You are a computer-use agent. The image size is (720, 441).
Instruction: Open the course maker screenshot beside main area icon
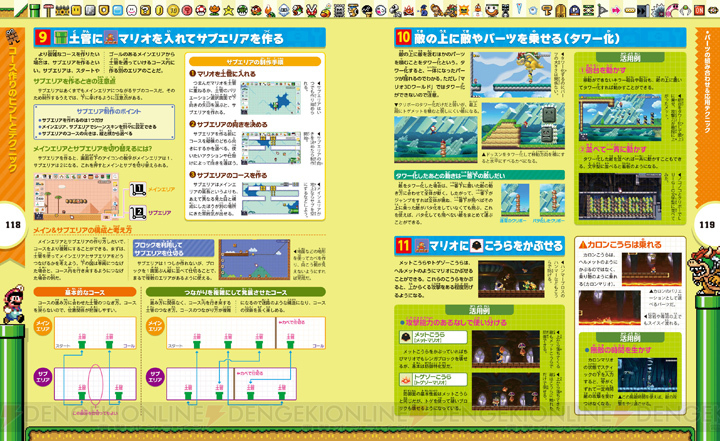click(76, 197)
